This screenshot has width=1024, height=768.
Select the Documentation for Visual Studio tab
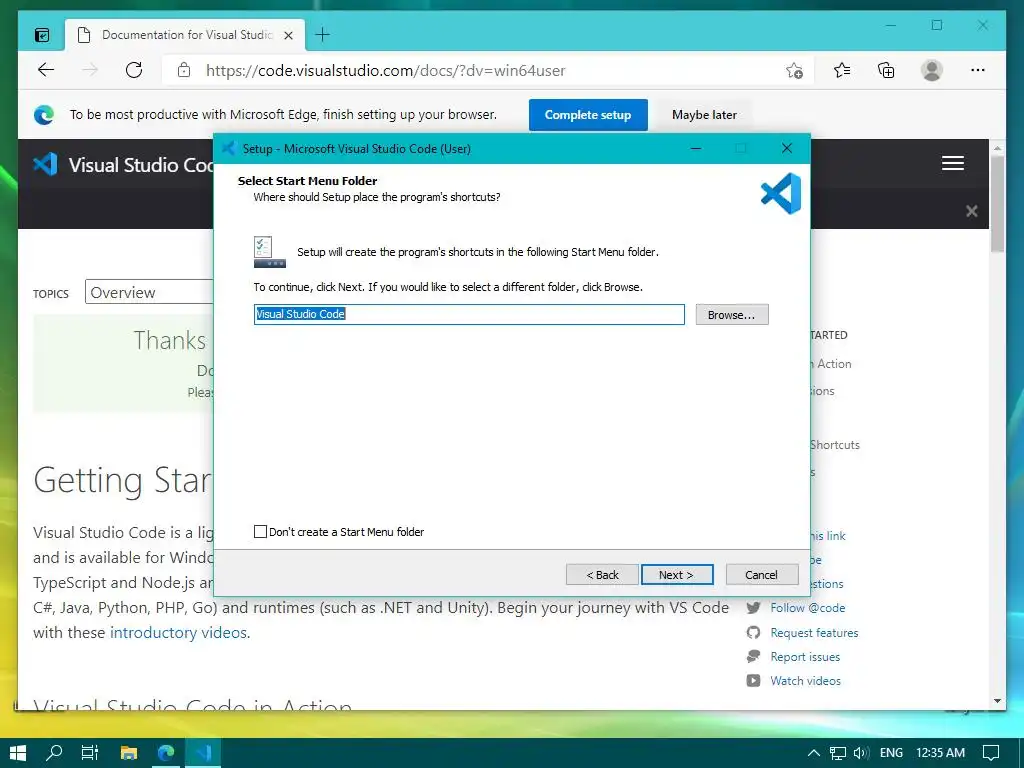[185, 35]
